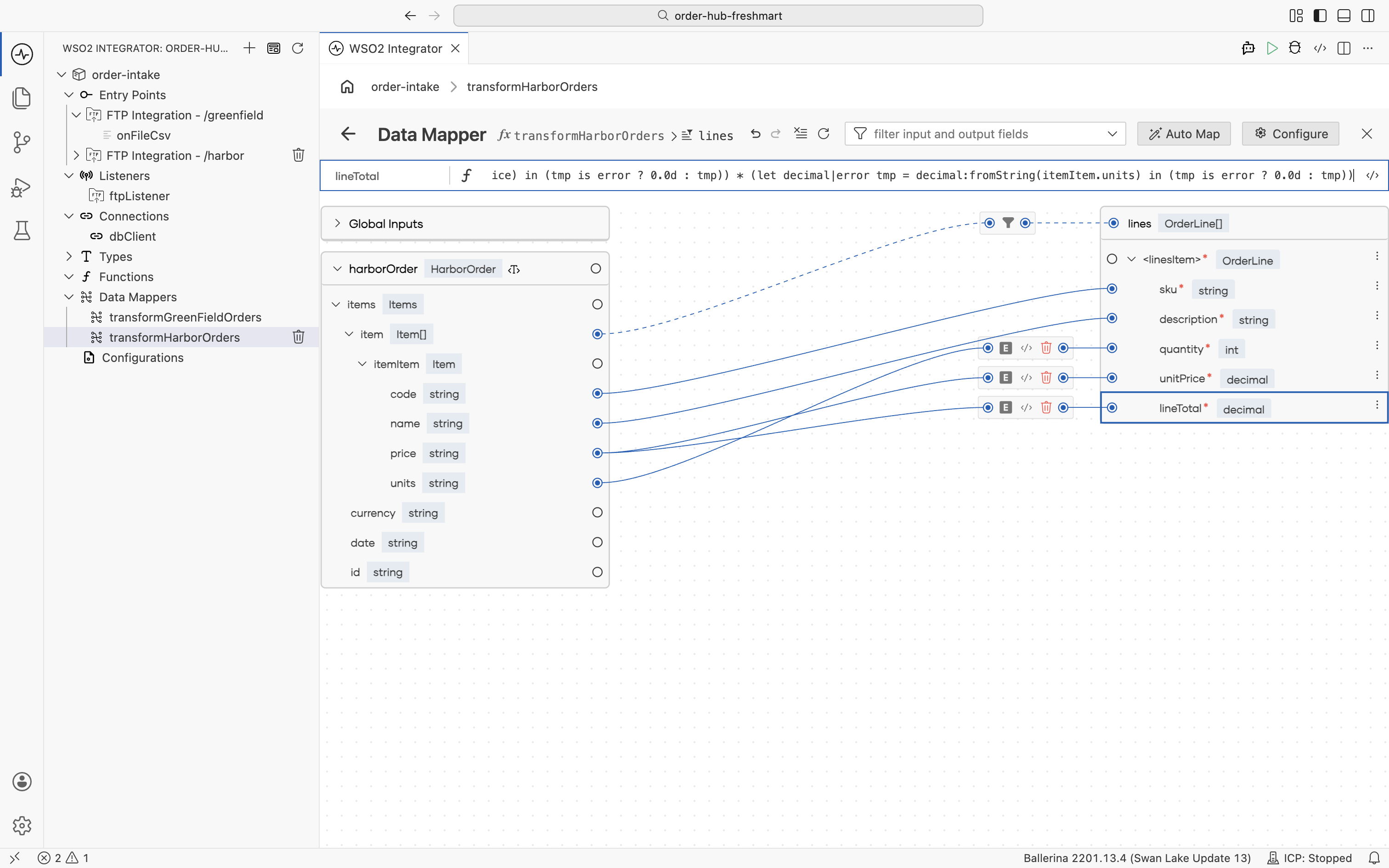Viewport: 1389px width, 868px height.
Task: Open the Explorer files icon in activity bar
Action: 22,98
